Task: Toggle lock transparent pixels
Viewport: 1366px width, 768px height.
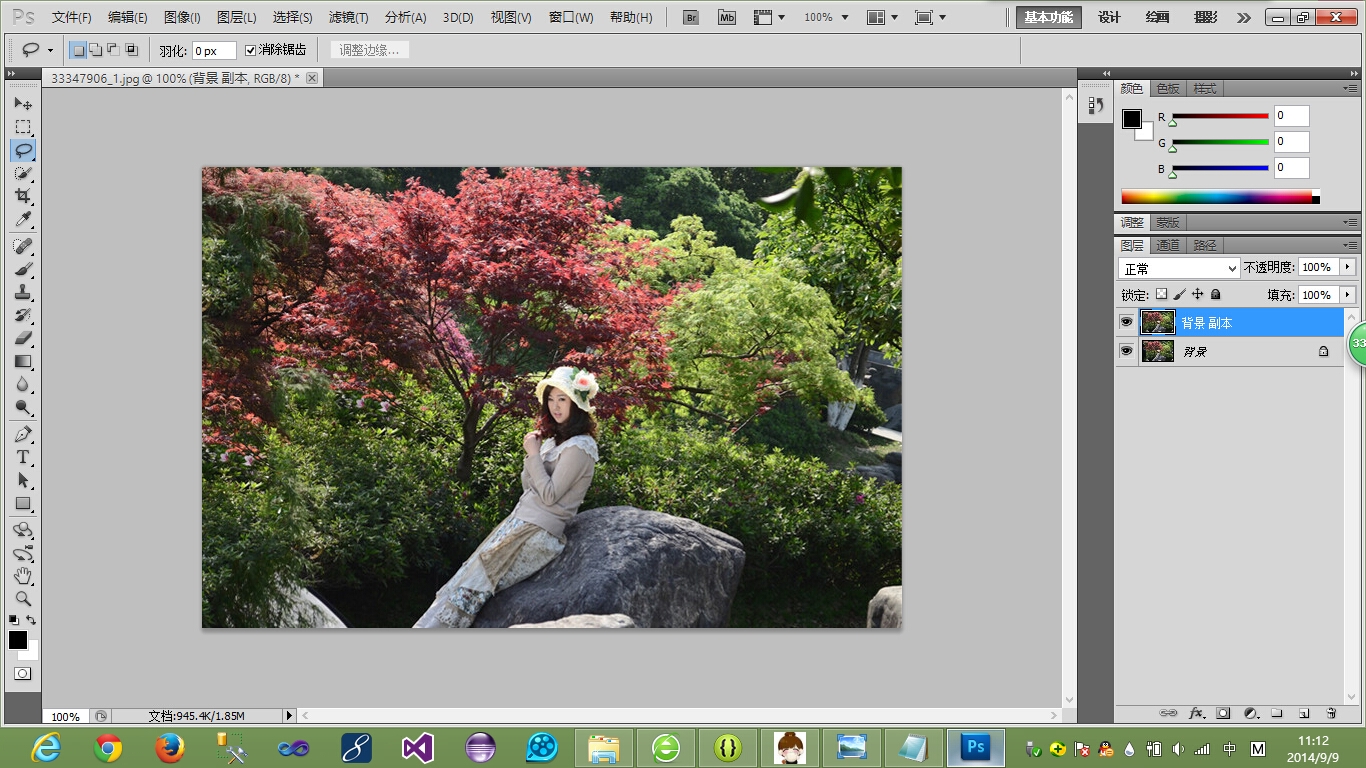Action: [1161, 294]
